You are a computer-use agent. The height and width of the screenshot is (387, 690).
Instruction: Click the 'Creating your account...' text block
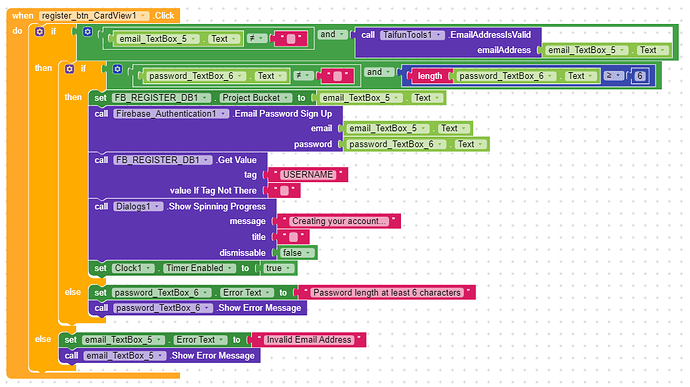pos(339,221)
